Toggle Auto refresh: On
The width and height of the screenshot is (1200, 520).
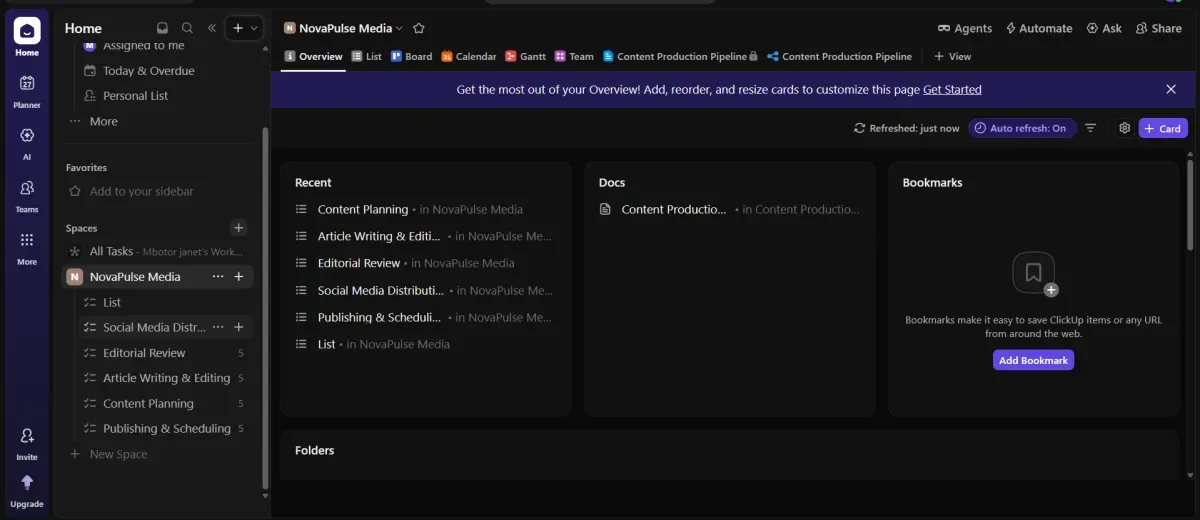1021,128
